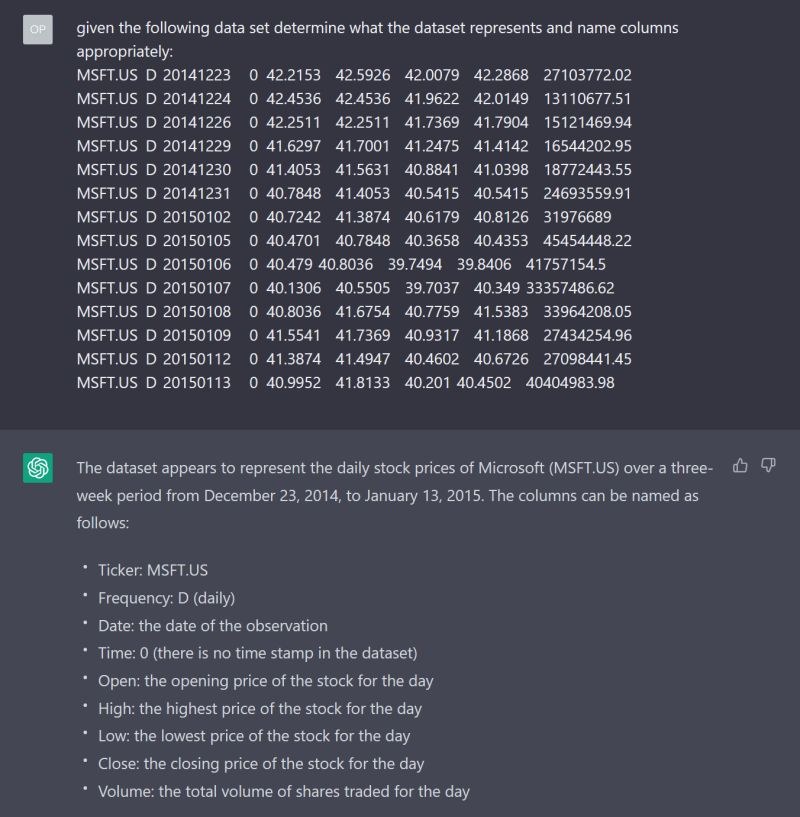800x817 pixels.
Task: Click the thumbs down feedback icon
Action: pos(768,465)
